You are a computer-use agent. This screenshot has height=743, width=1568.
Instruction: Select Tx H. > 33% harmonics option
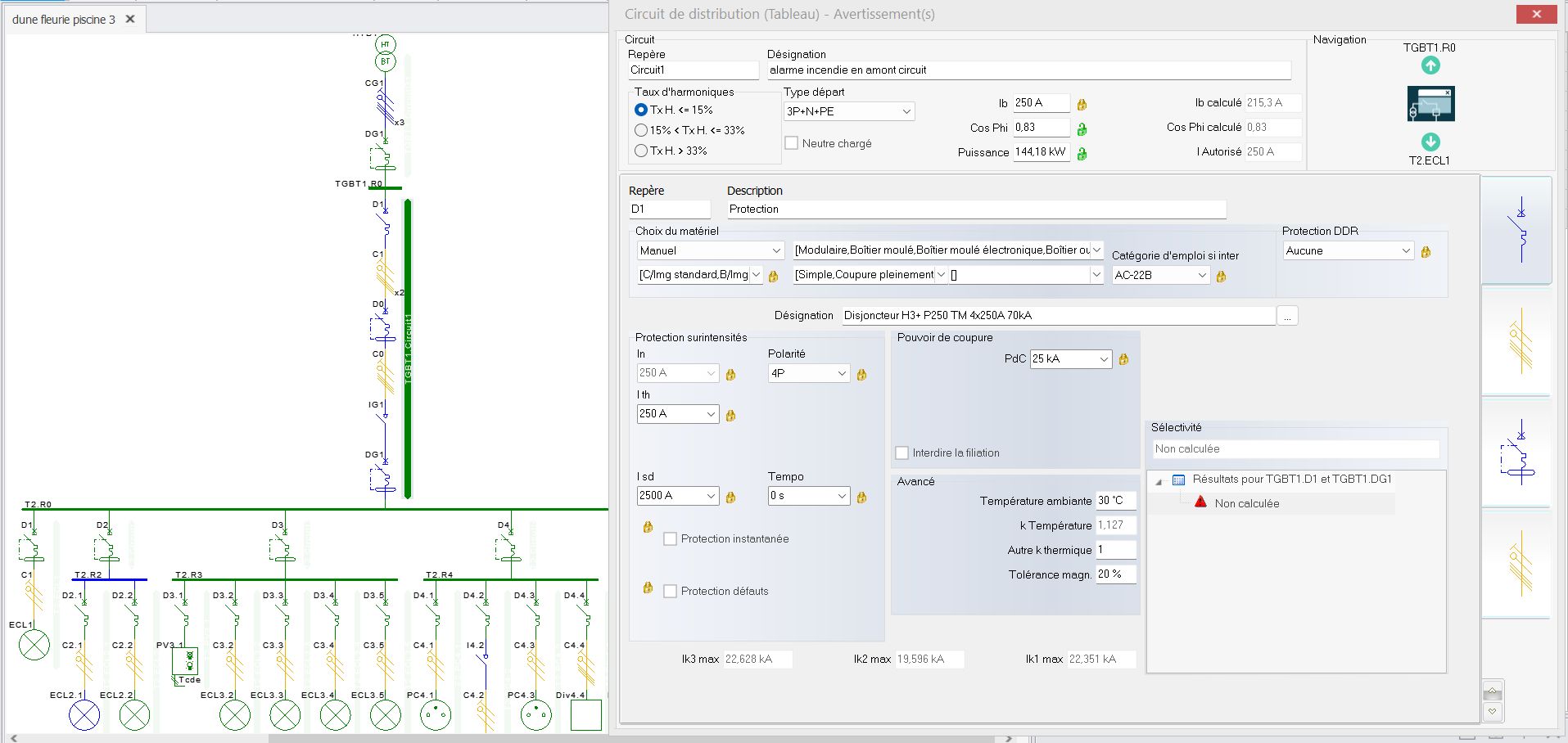[641, 151]
